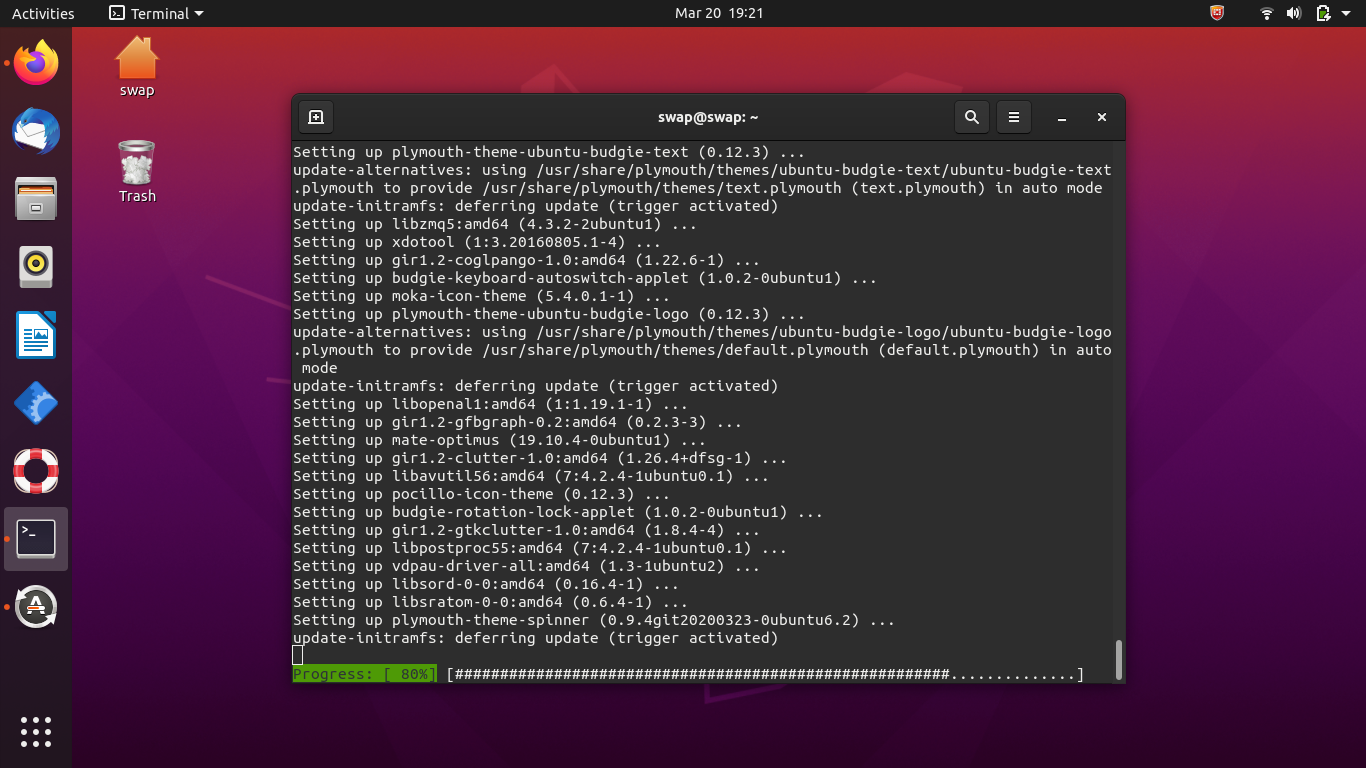Viewport: 1366px width, 768px height.
Task: Click the 'Setting up vdpau-driver-all:amd64' line
Action: [x=527, y=566]
